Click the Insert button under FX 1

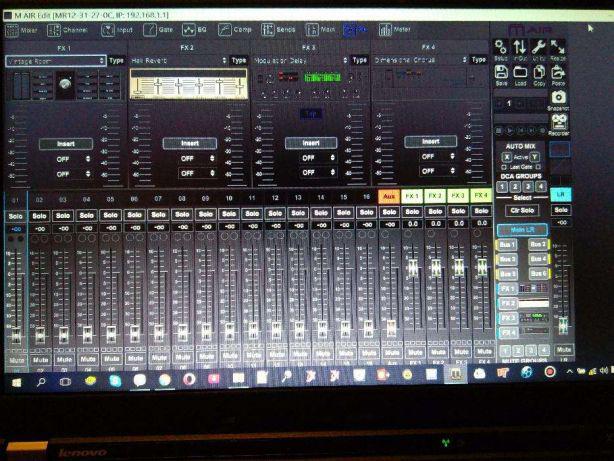pyautogui.click(x=67, y=143)
